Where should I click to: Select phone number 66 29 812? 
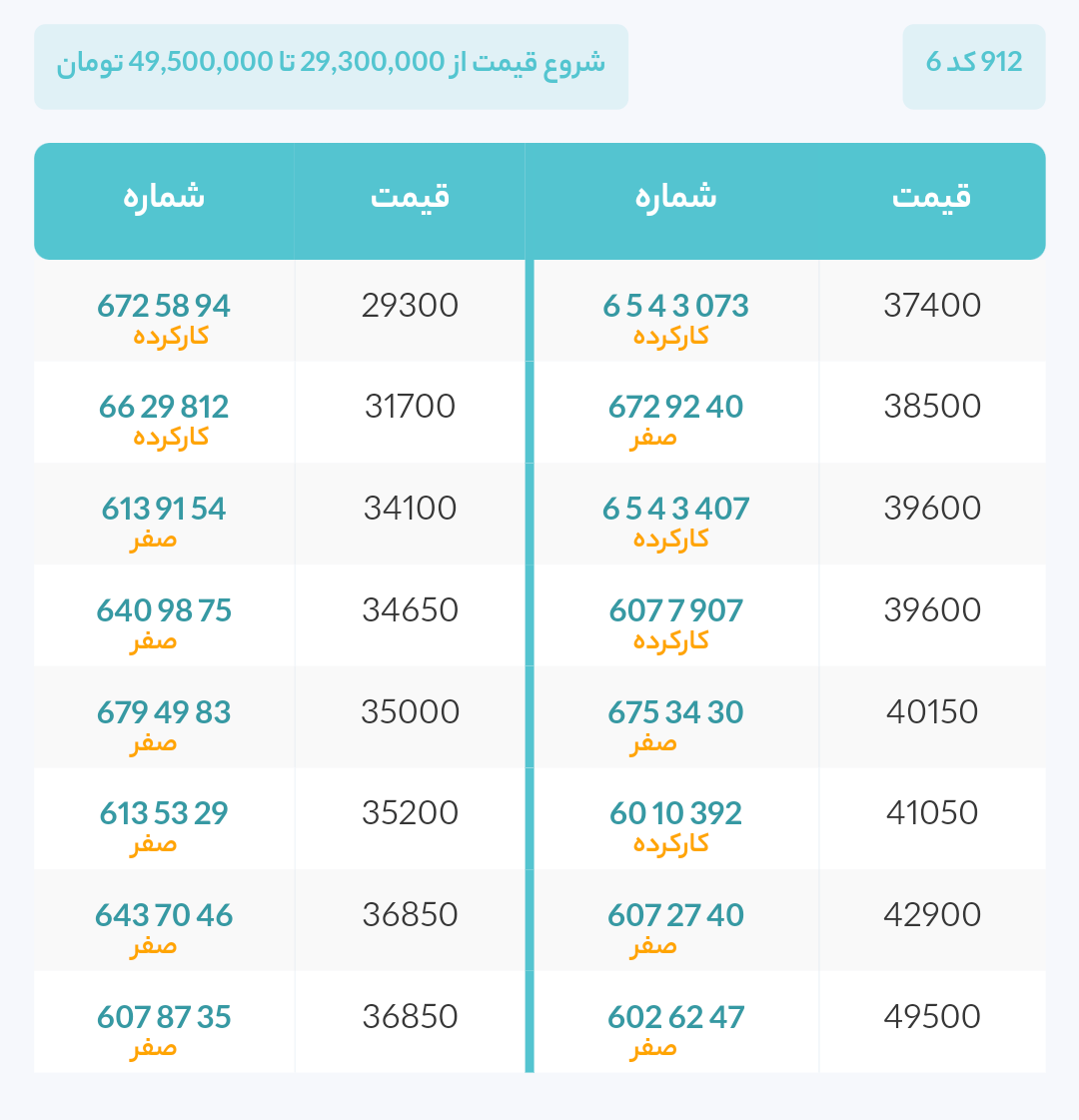click(164, 408)
